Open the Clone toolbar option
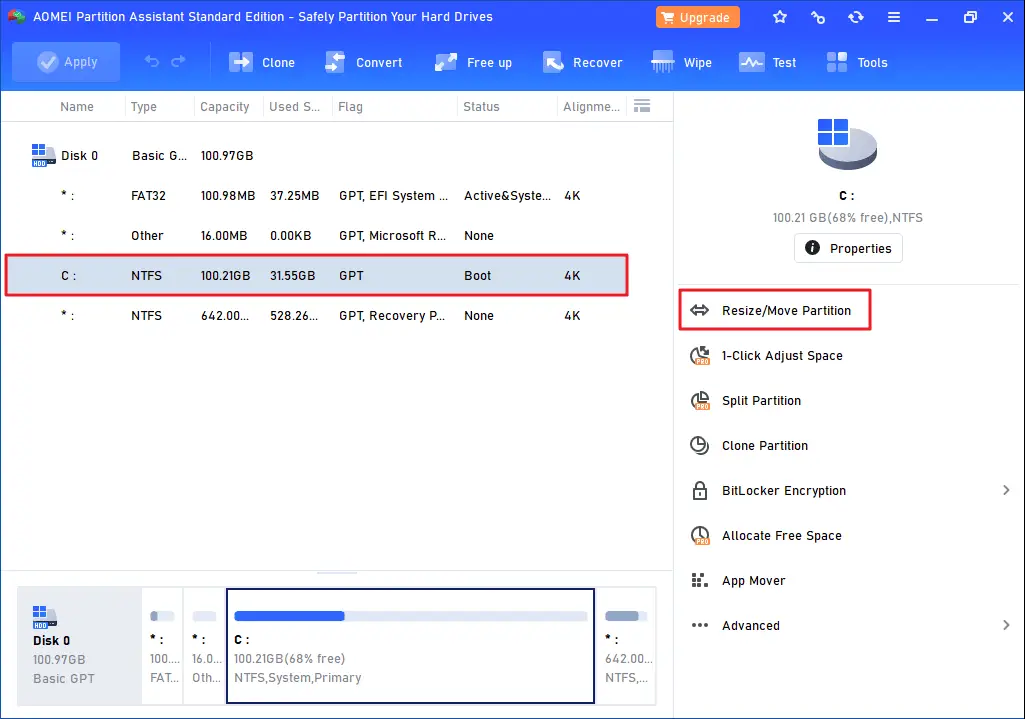 [262, 62]
